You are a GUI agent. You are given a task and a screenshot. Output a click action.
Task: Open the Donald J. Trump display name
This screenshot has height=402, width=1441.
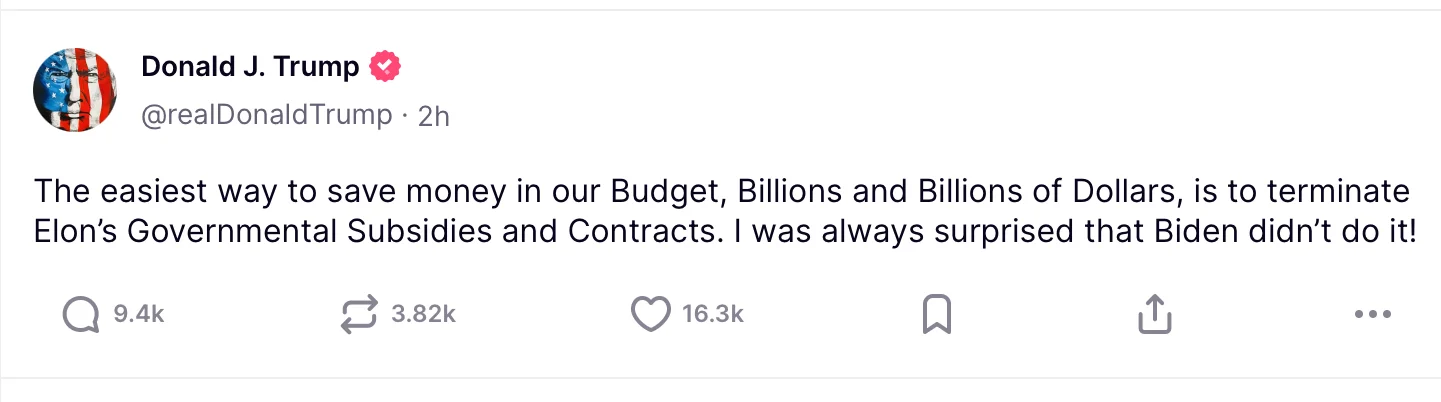pyautogui.click(x=250, y=67)
